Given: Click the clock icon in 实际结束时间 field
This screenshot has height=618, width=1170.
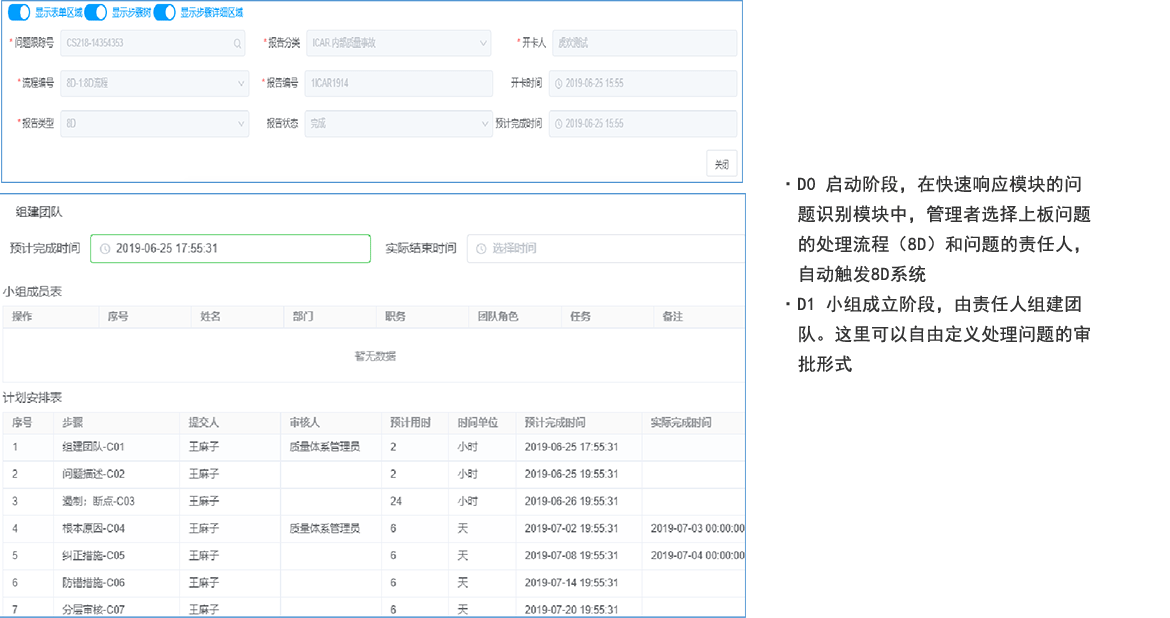Looking at the screenshot, I should (483, 248).
